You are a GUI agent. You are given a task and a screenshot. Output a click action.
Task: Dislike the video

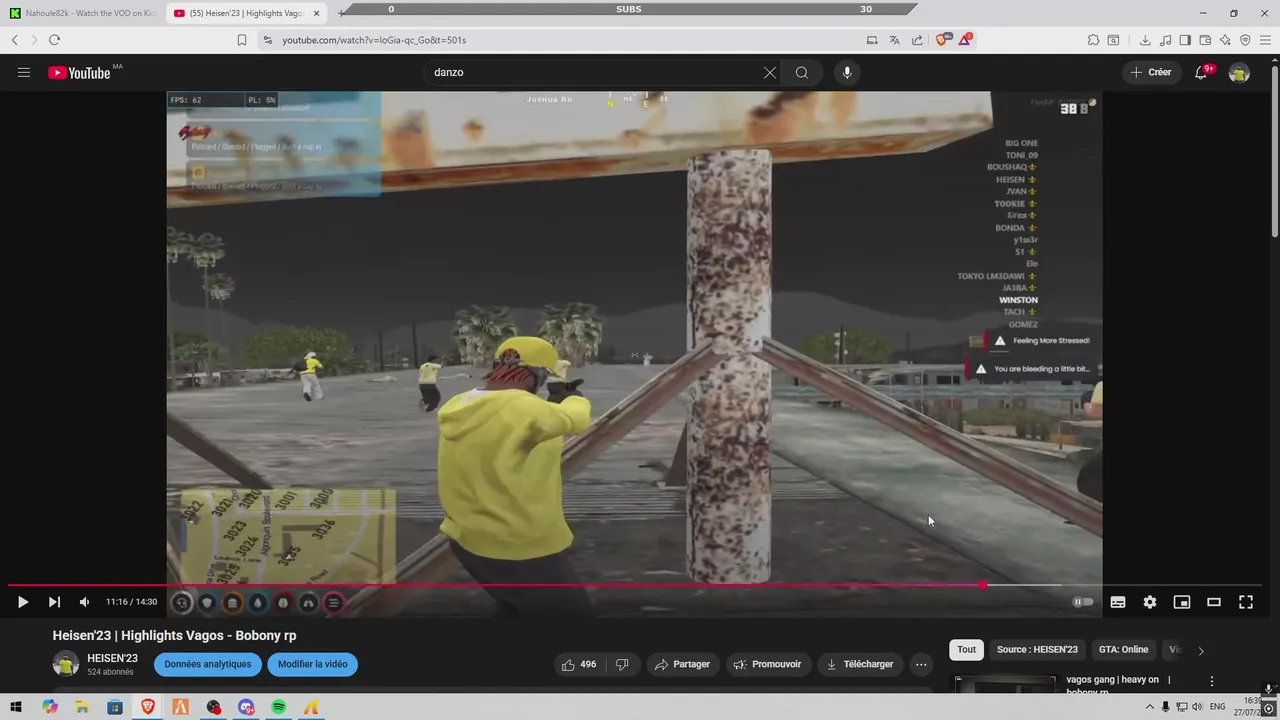(622, 664)
